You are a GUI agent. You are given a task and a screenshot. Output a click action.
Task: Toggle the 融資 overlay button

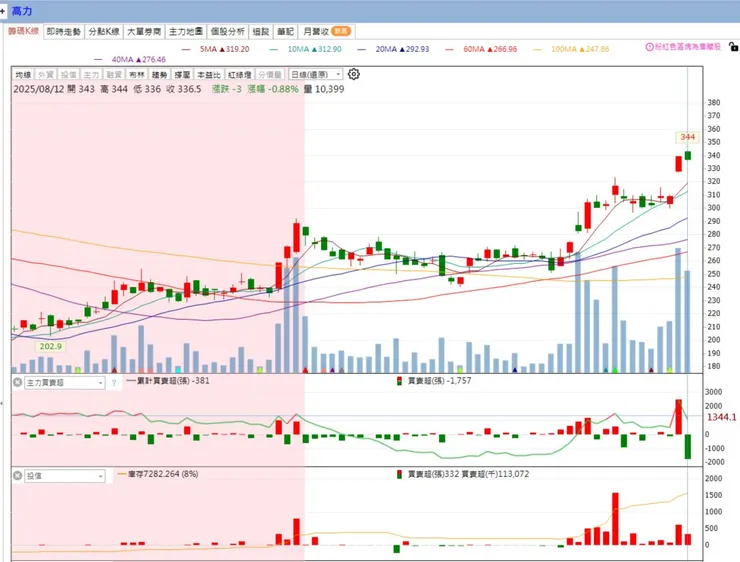click(x=114, y=75)
